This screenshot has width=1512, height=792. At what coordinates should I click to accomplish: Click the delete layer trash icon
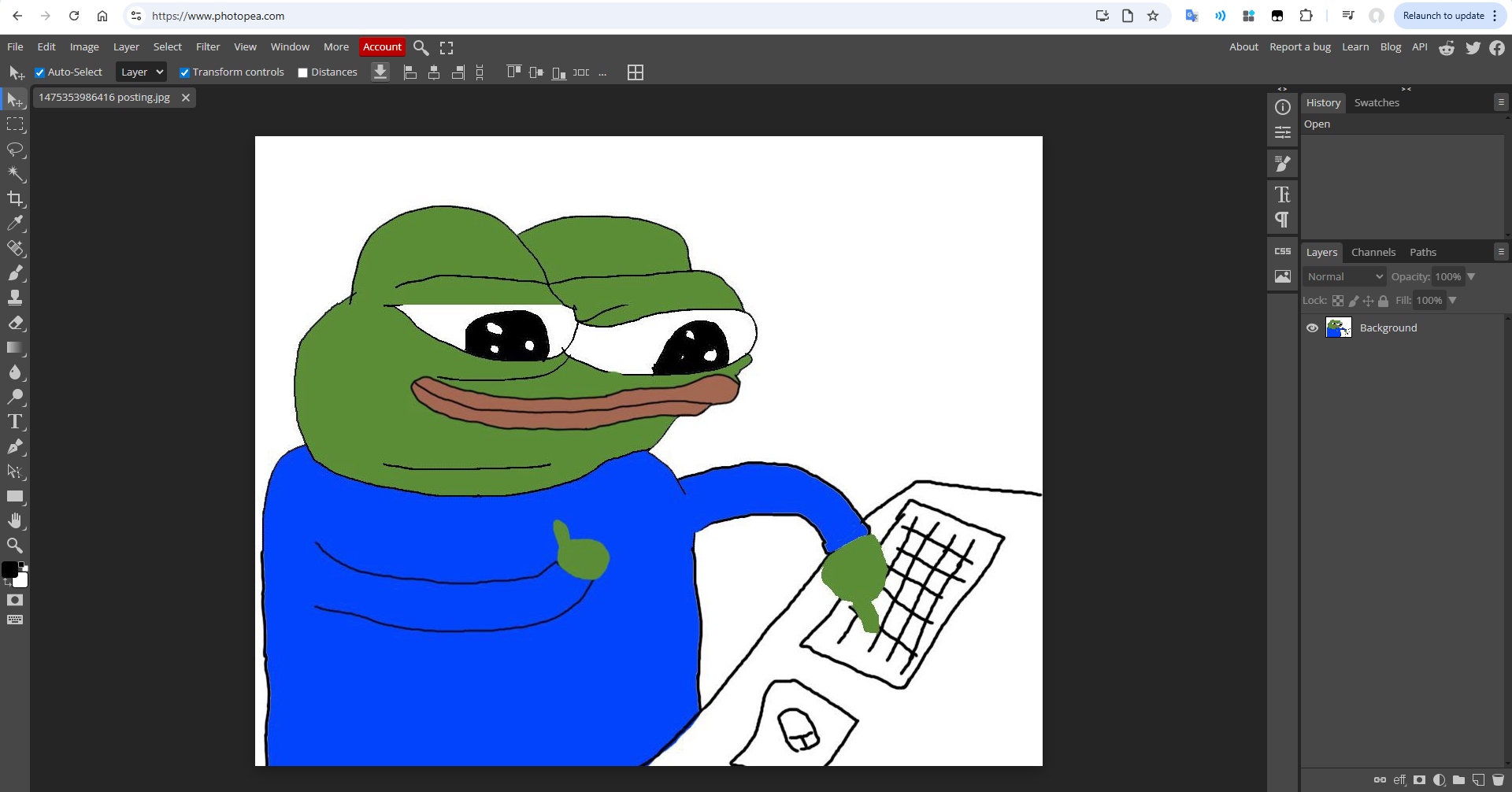tap(1499, 779)
